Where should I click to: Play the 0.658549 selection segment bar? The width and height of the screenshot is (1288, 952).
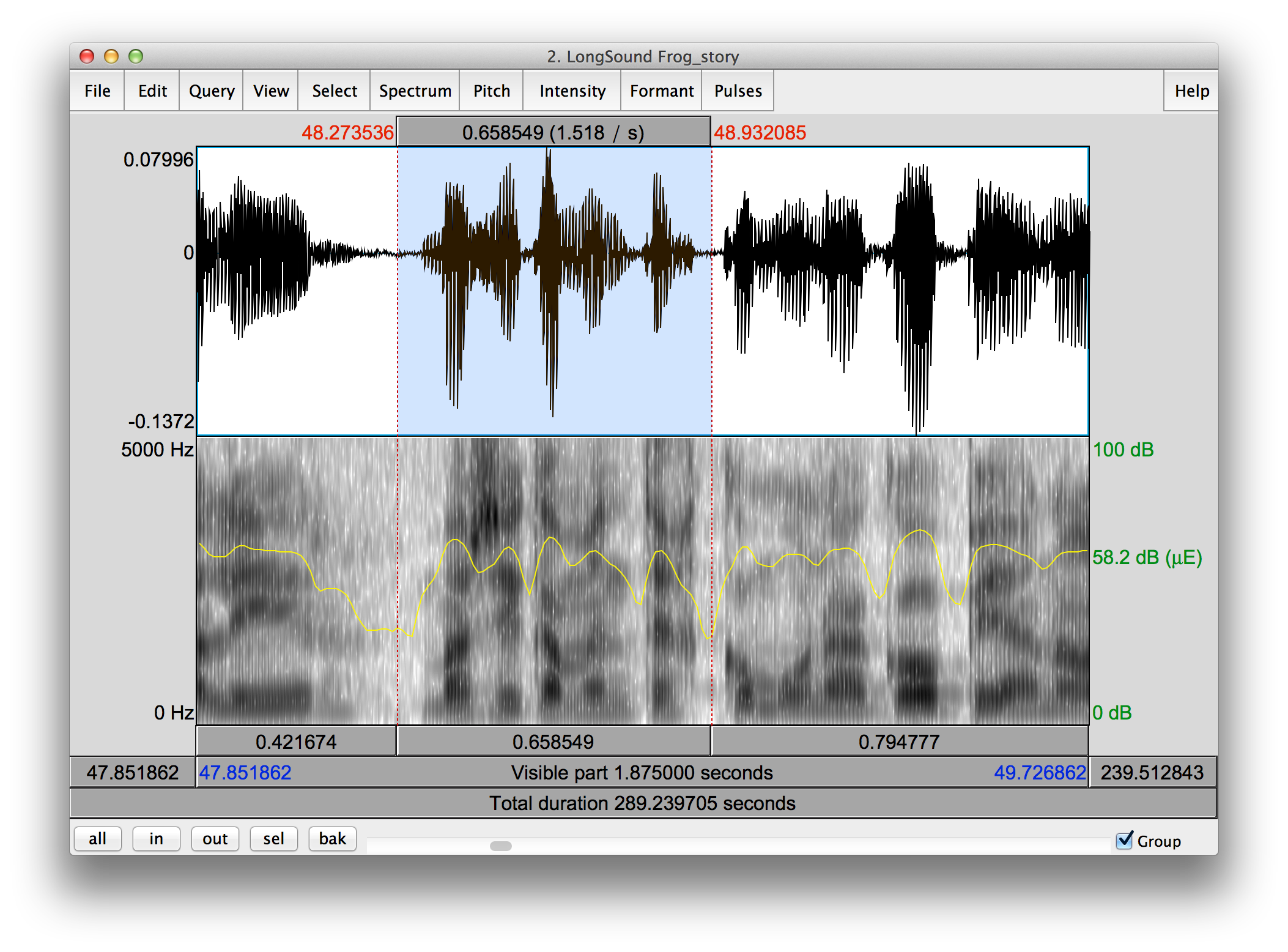click(x=553, y=742)
